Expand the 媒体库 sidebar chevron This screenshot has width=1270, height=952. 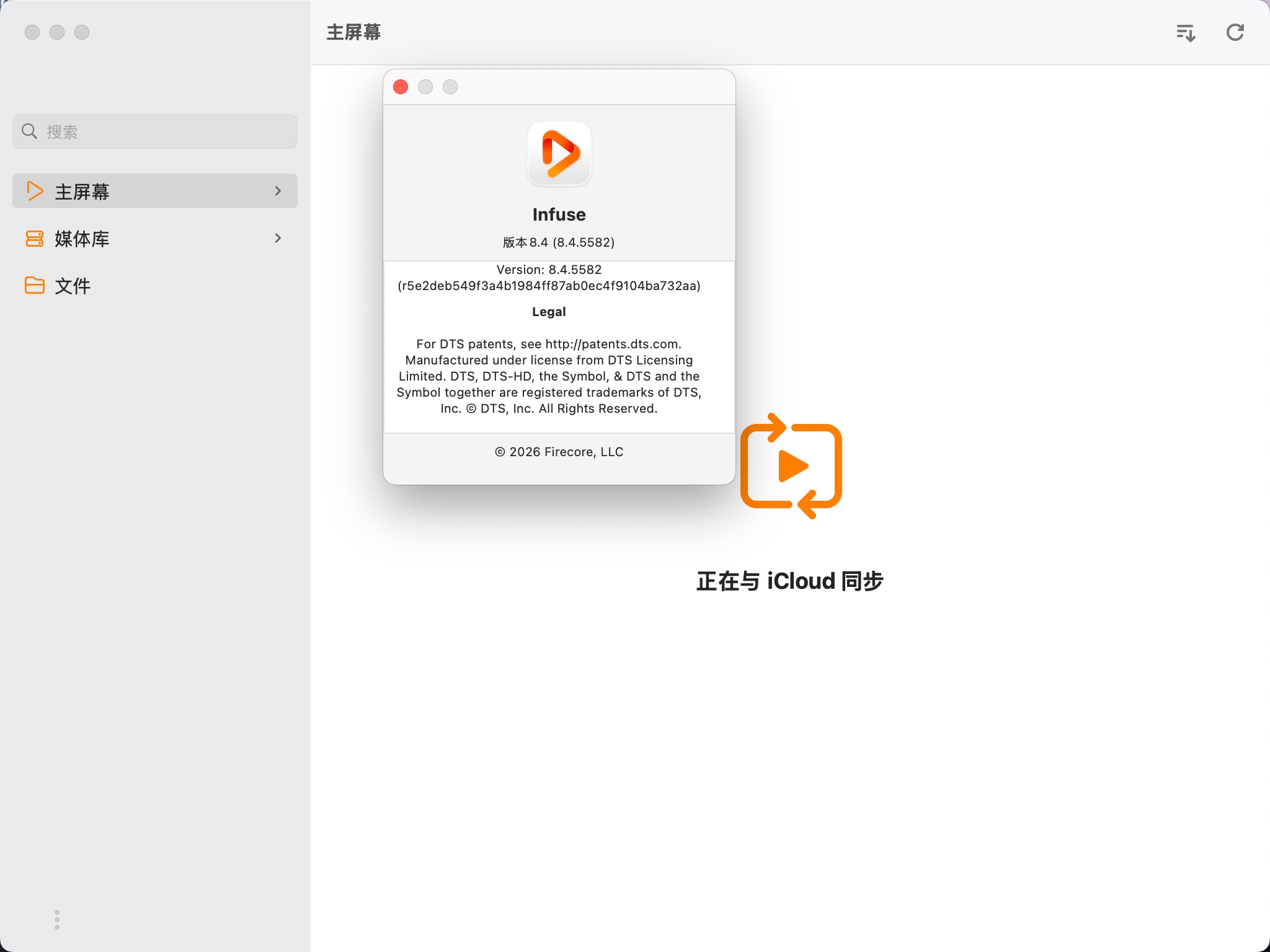point(278,238)
